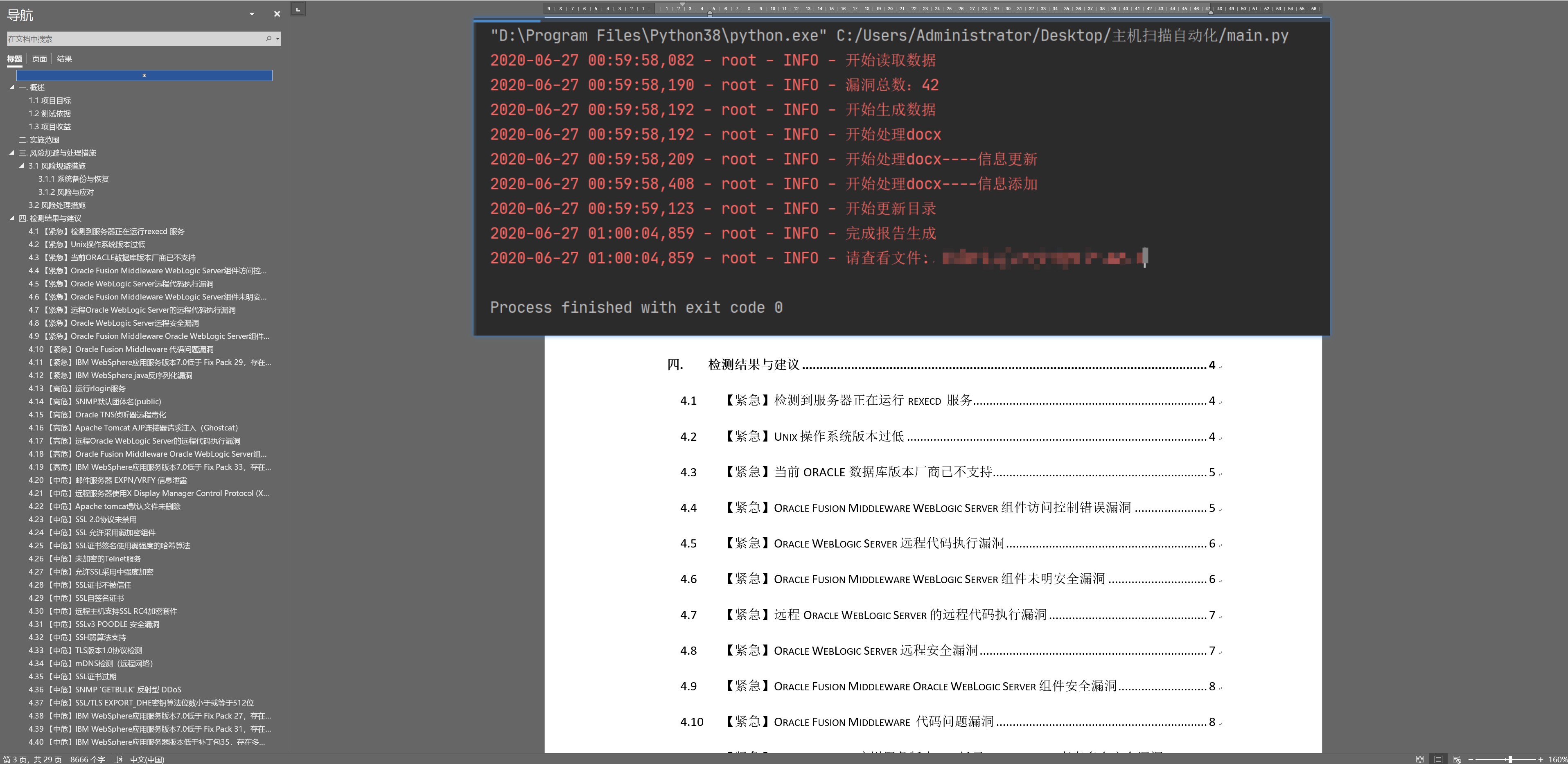Click the zoom slider handle

point(1510,759)
